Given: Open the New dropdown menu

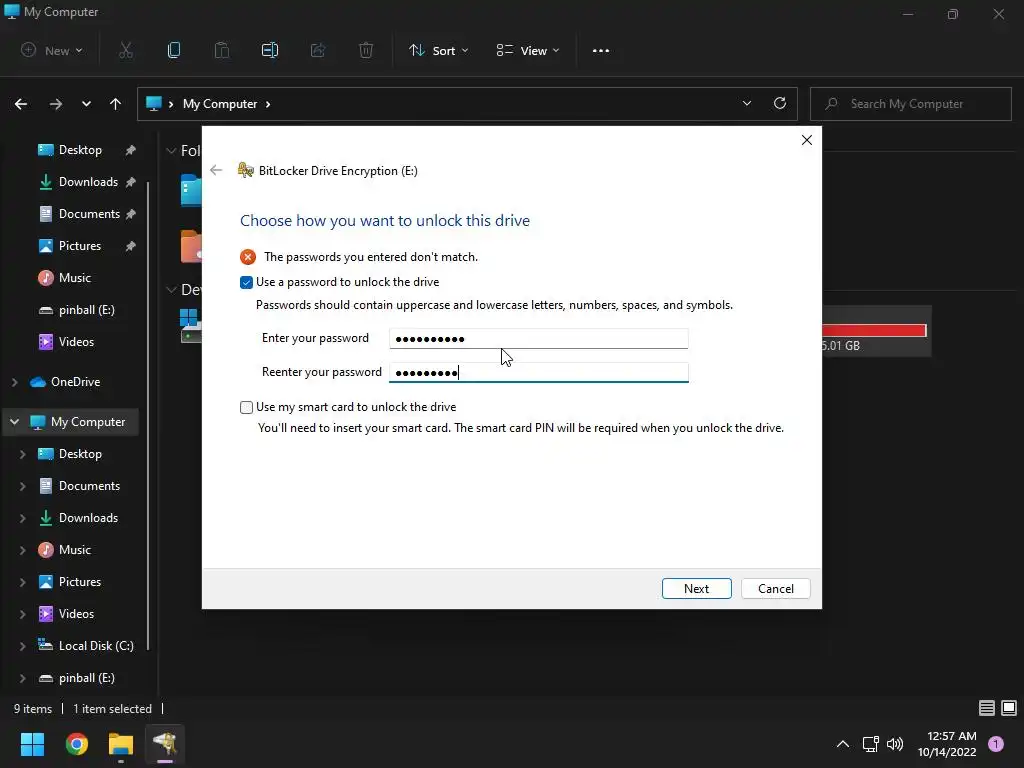Looking at the screenshot, I should tap(52, 50).
